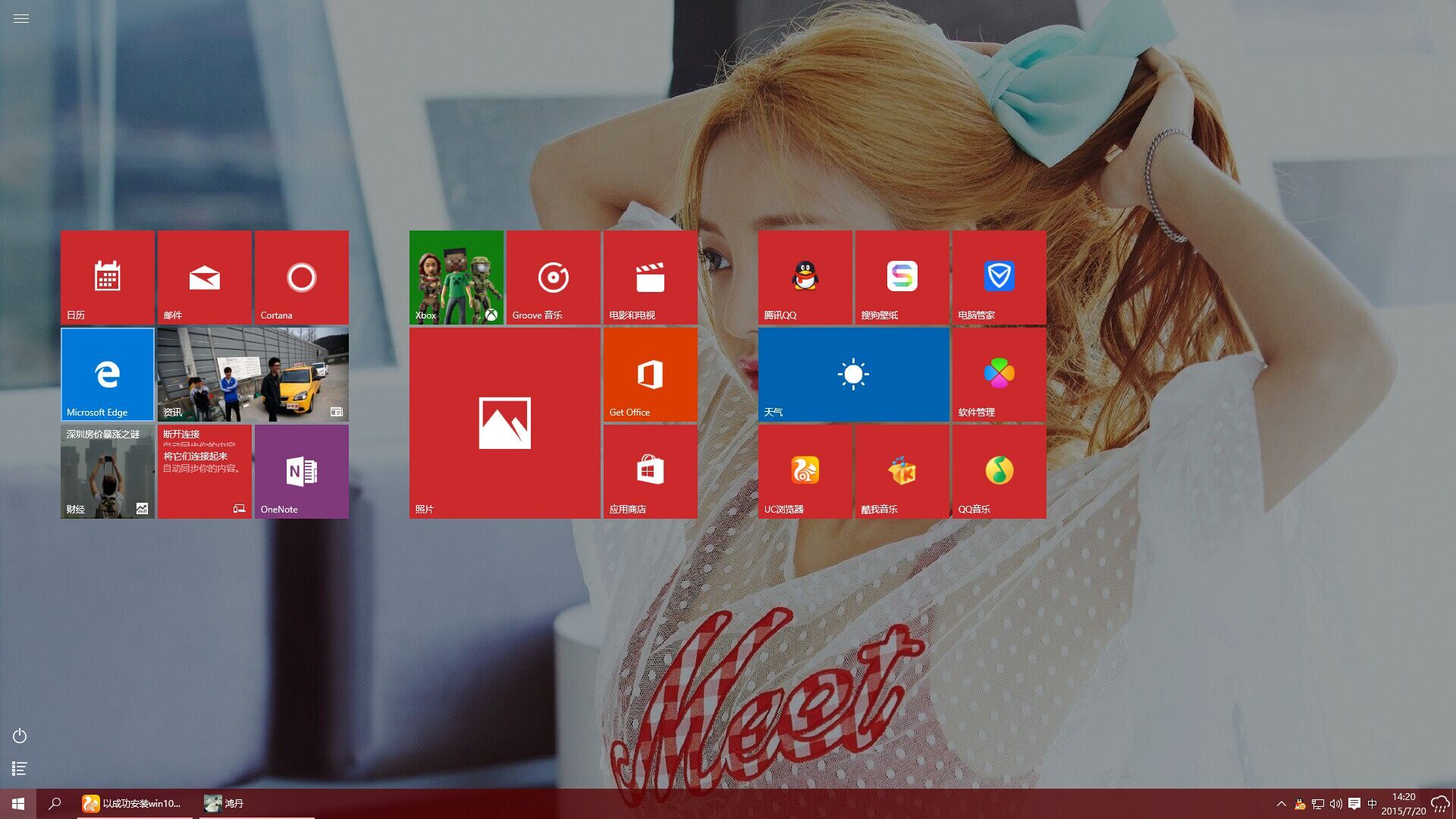Viewport: 1456px width, 819px height.
Task: Open the UC浏览器 tile
Action: (x=805, y=472)
